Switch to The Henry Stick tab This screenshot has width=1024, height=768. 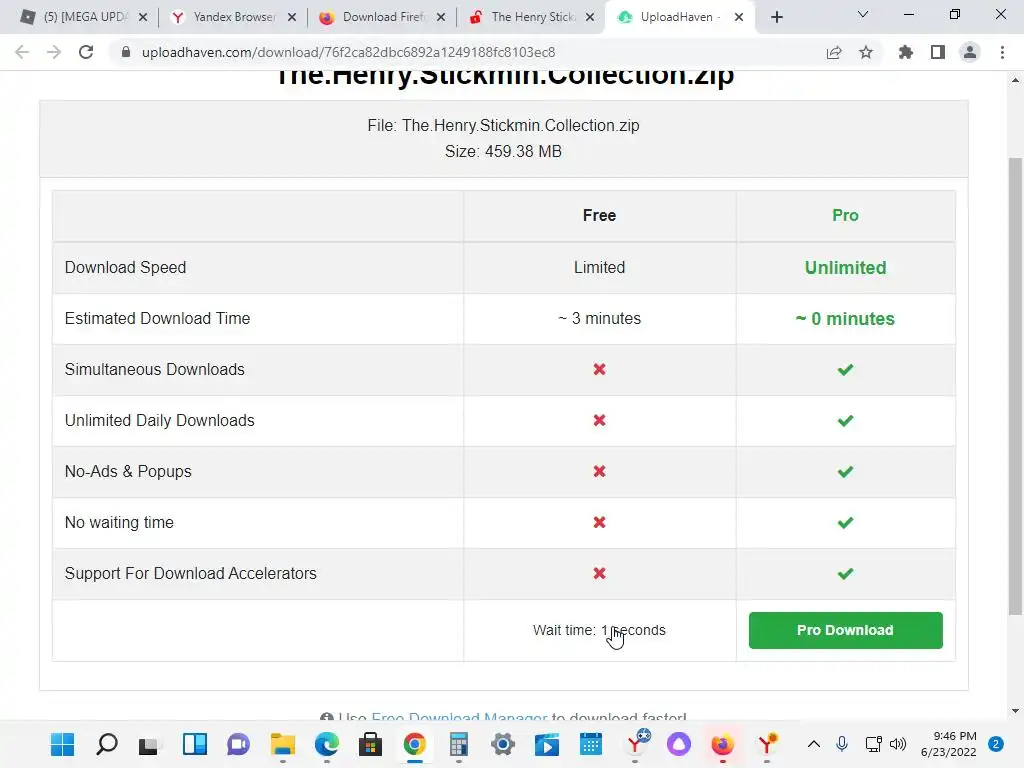click(x=530, y=17)
